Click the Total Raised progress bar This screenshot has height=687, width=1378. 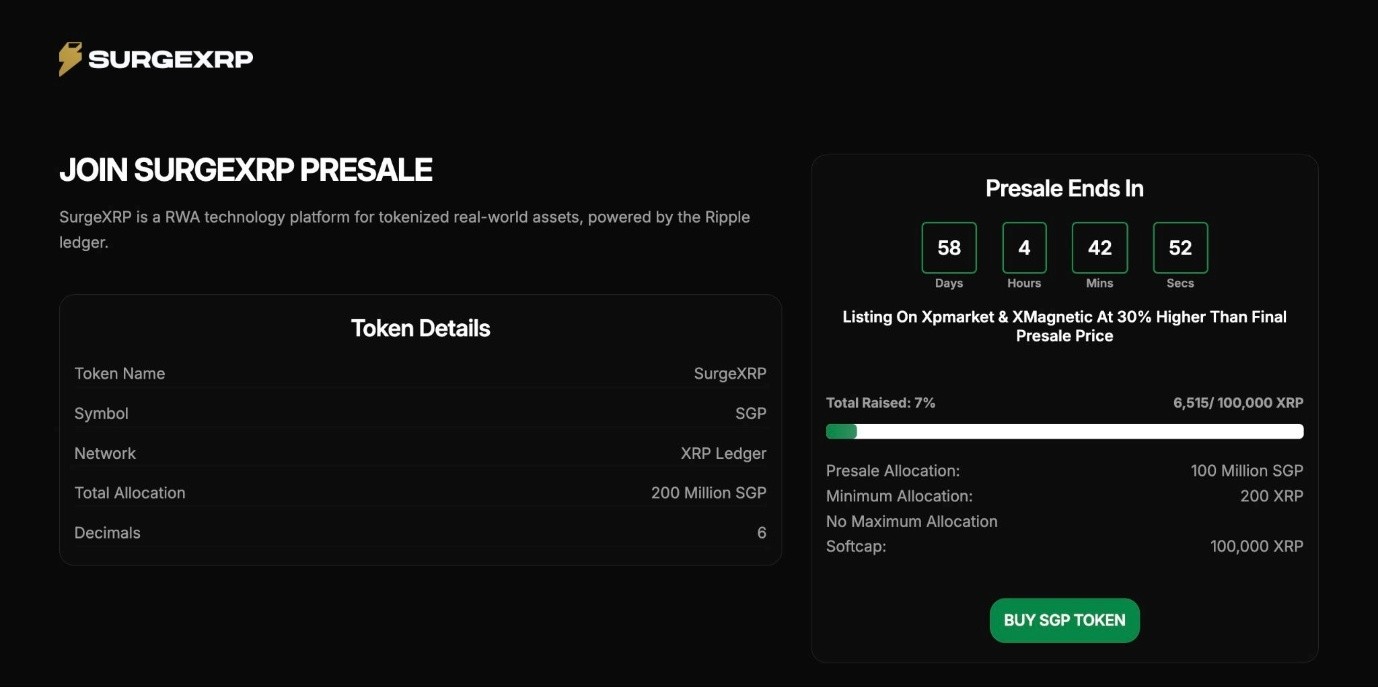click(1064, 431)
